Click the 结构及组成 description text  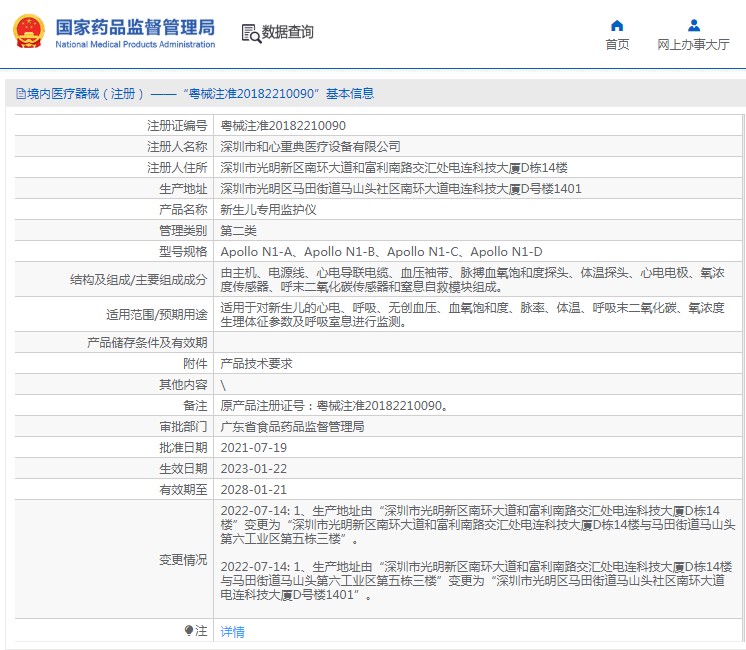click(472, 280)
